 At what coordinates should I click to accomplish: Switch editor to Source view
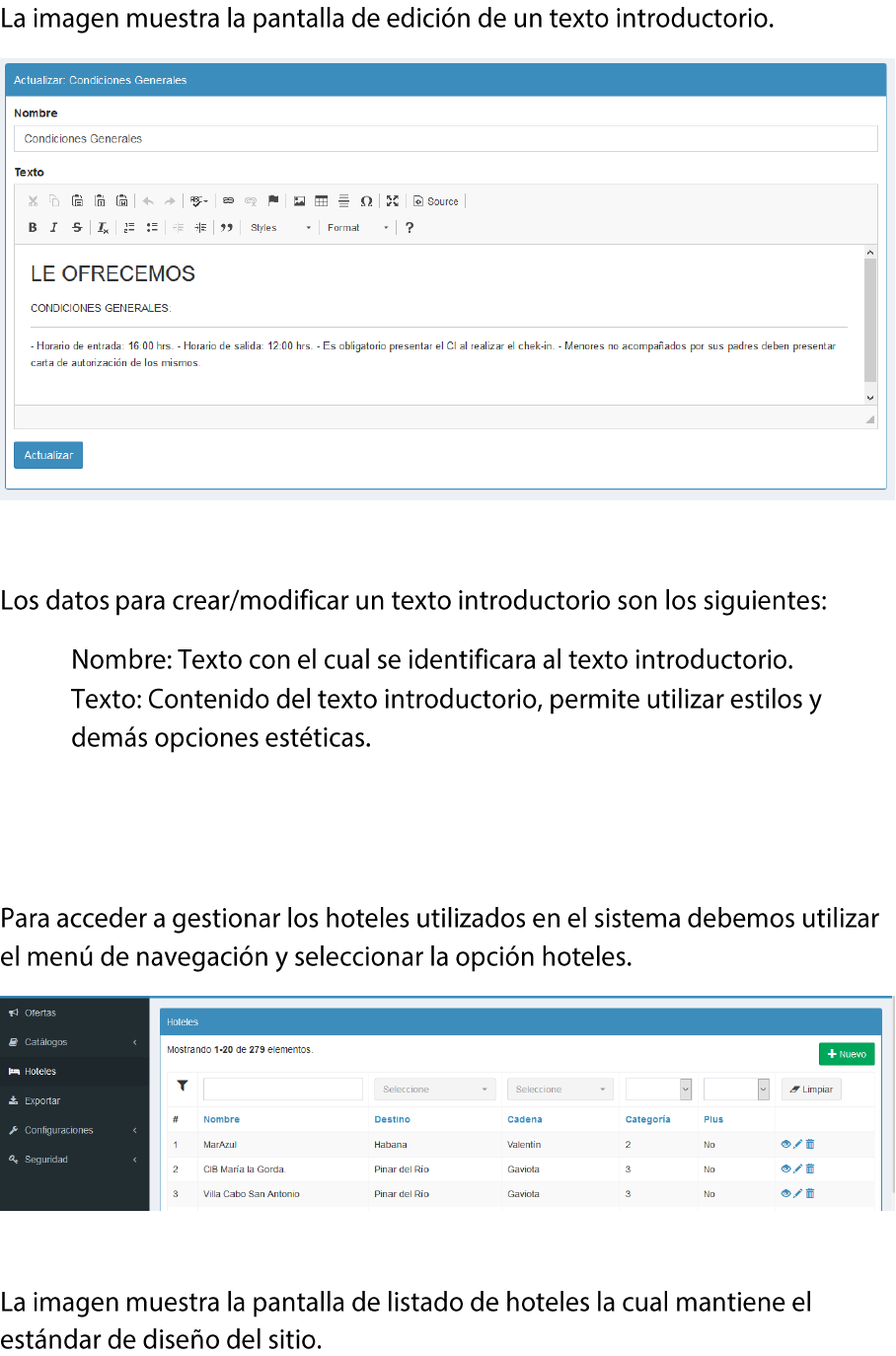[436, 201]
